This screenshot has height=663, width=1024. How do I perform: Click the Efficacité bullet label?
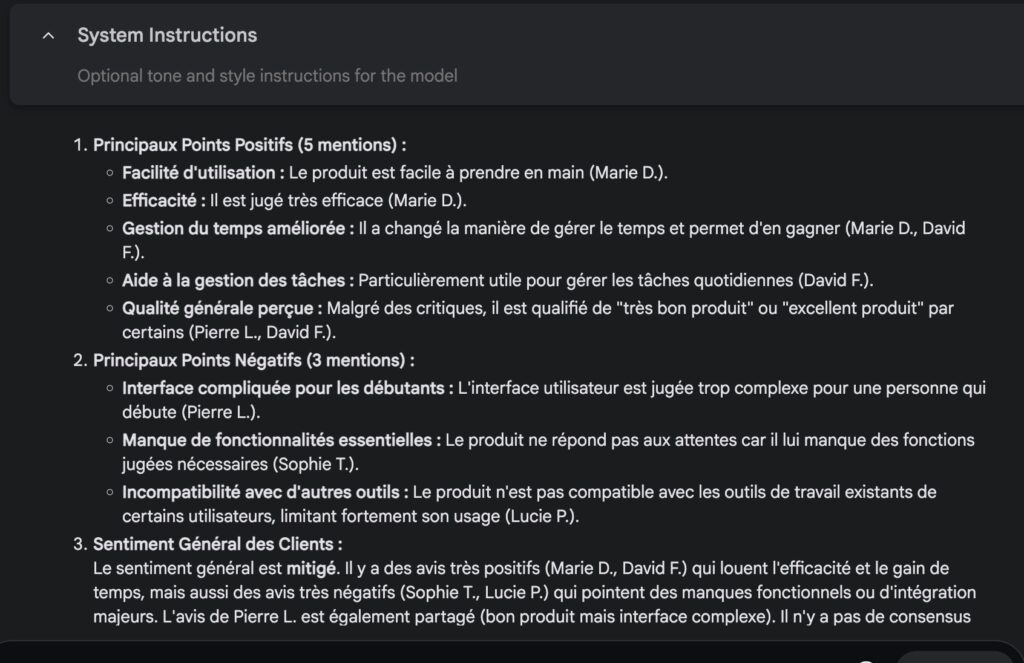(x=163, y=201)
